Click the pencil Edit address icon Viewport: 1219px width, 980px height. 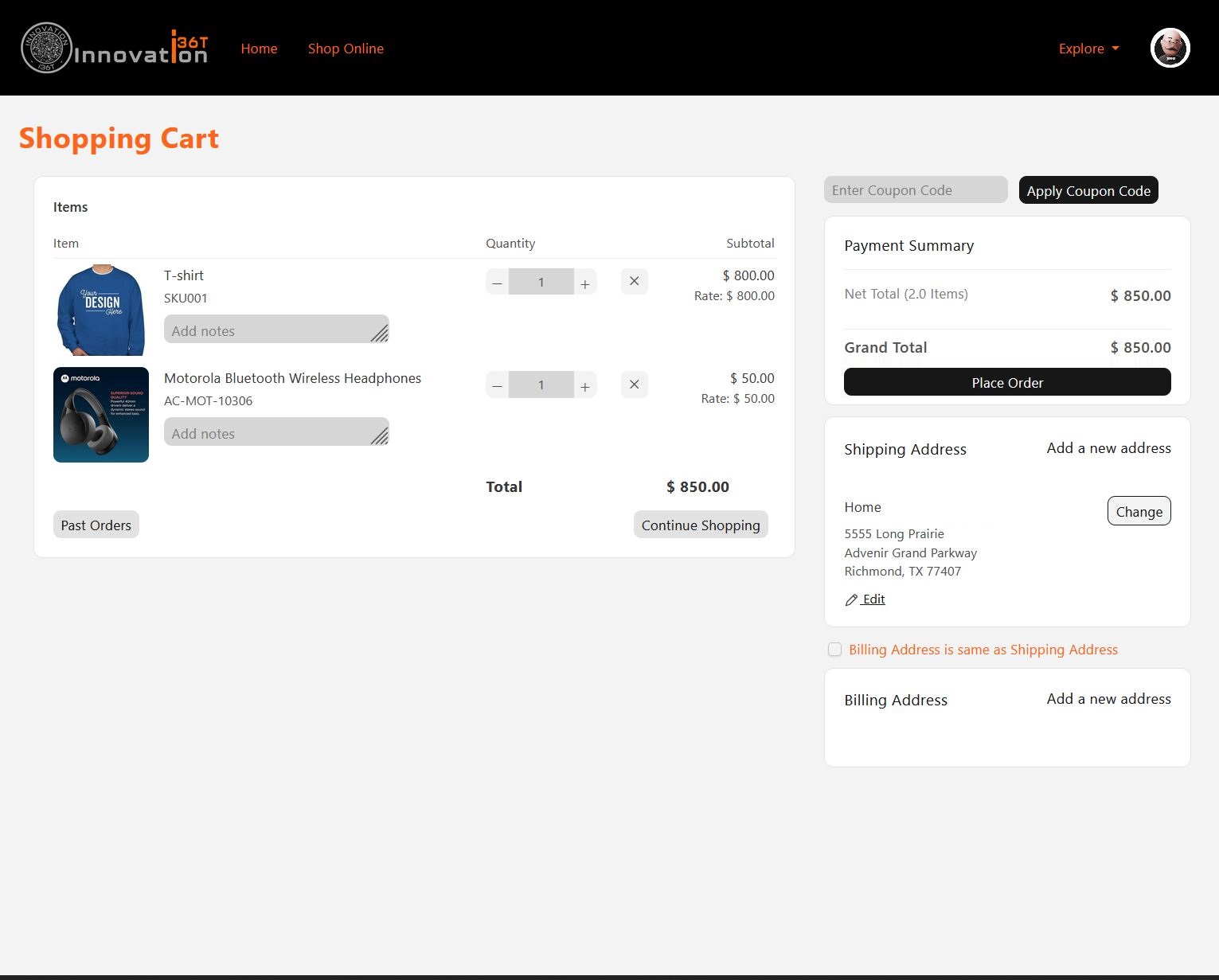click(x=852, y=599)
